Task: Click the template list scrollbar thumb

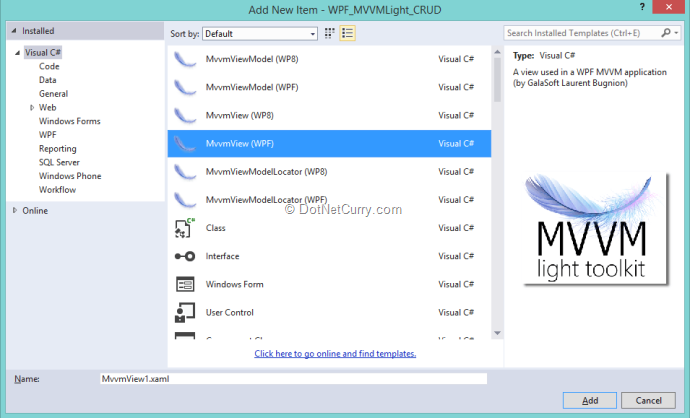Action: pos(497,80)
